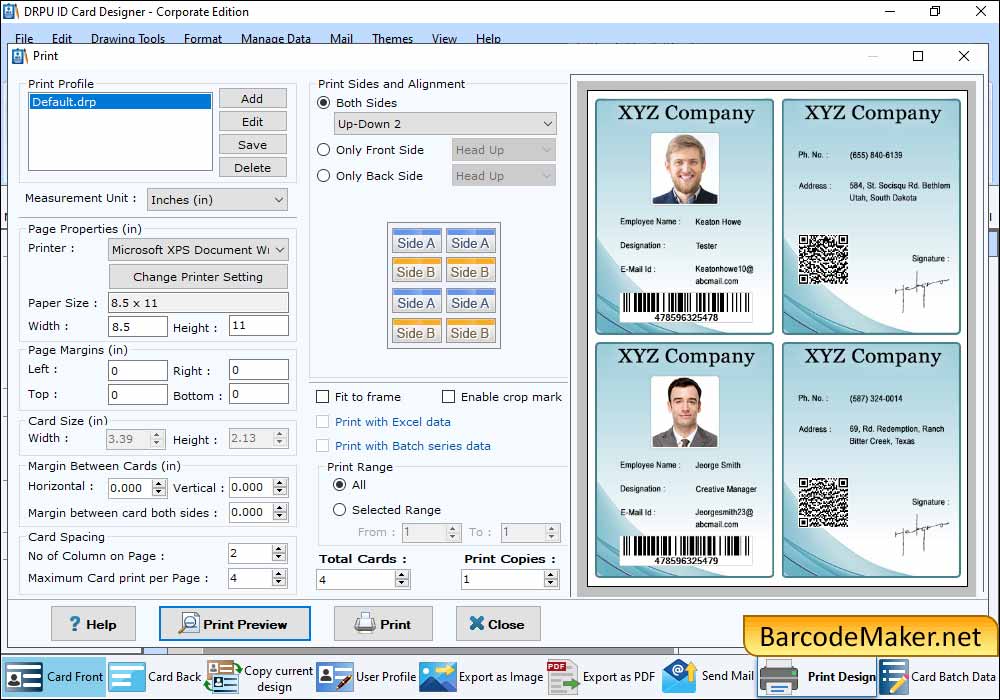Click Horizontal margin spinner arrows
1000x700 pixels.
159,488
